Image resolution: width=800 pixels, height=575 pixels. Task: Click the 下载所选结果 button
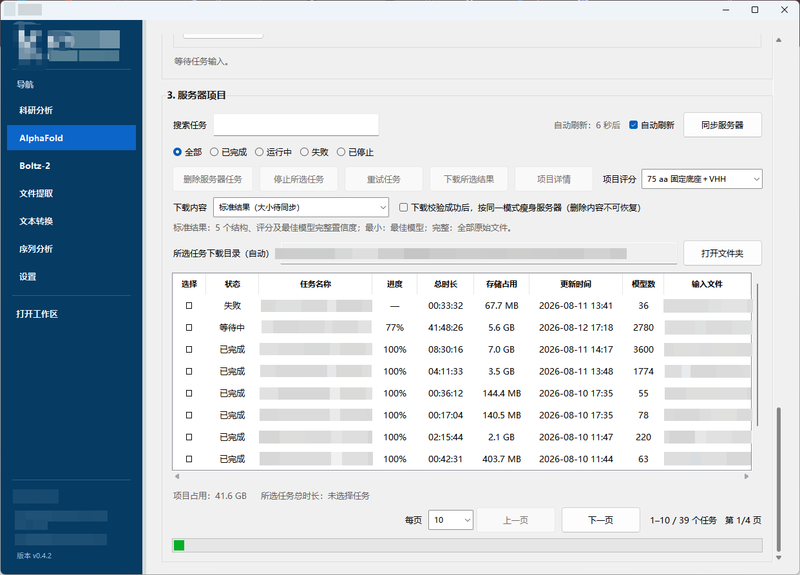click(468, 179)
